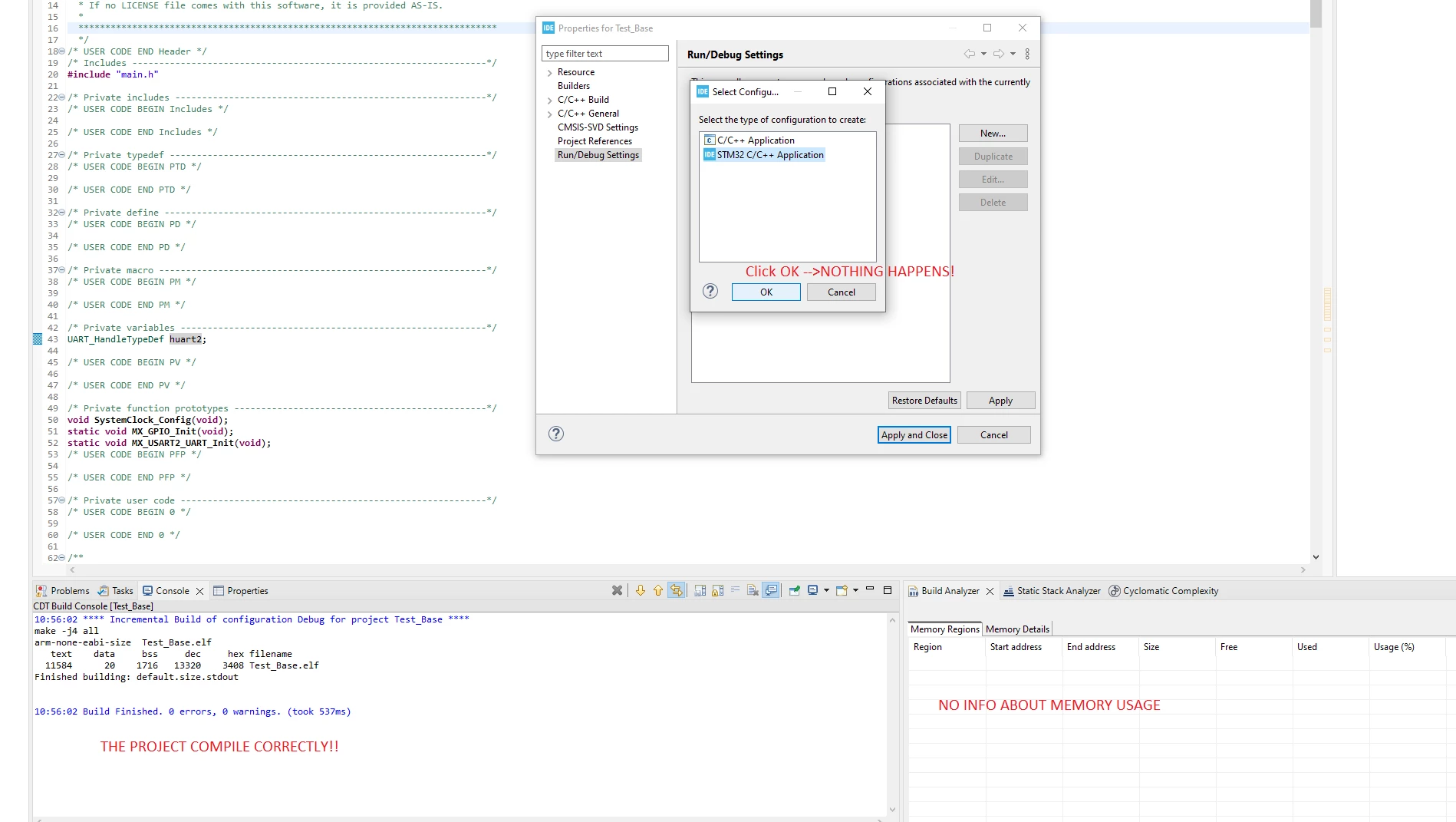Close the Console tab

pos(199,591)
